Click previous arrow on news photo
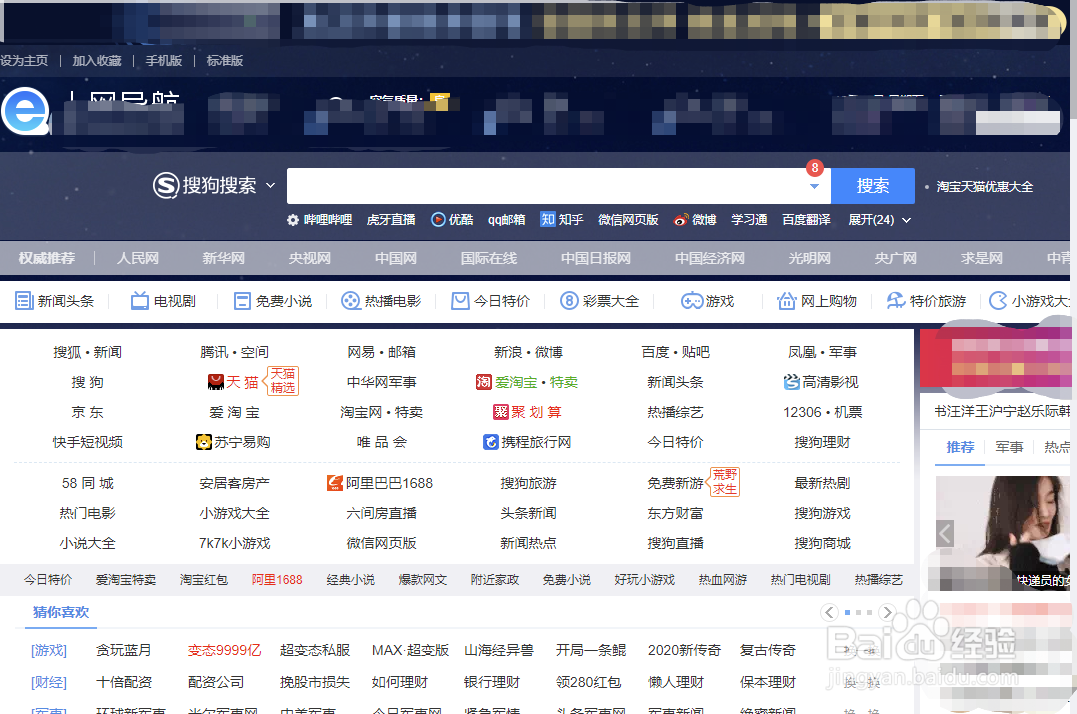Screen dimensions: 1077x714 click(945, 533)
